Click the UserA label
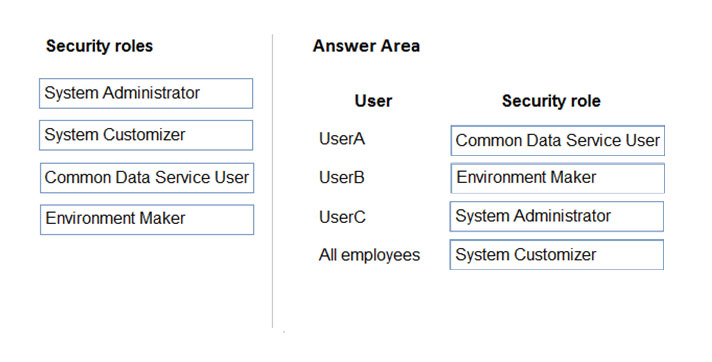The image size is (712, 362). (341, 139)
